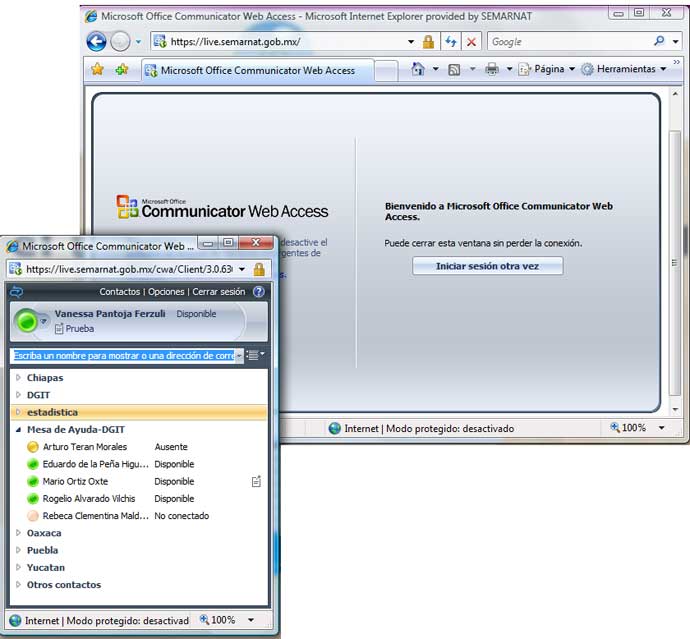Open the search provider dropdown arrow

(675, 42)
